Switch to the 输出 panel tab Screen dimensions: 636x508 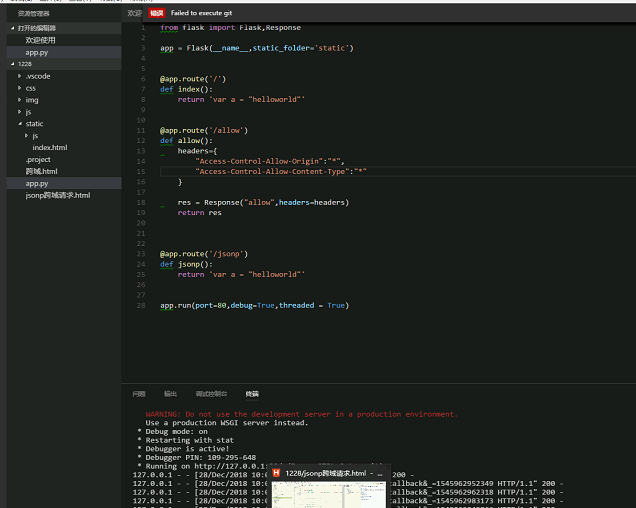[170, 394]
